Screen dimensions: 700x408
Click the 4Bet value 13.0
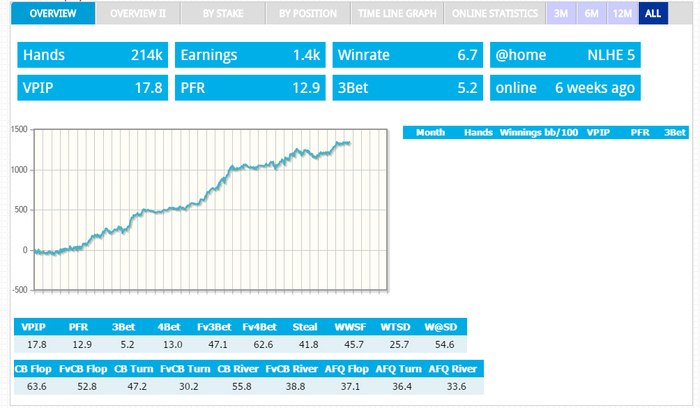(x=173, y=345)
